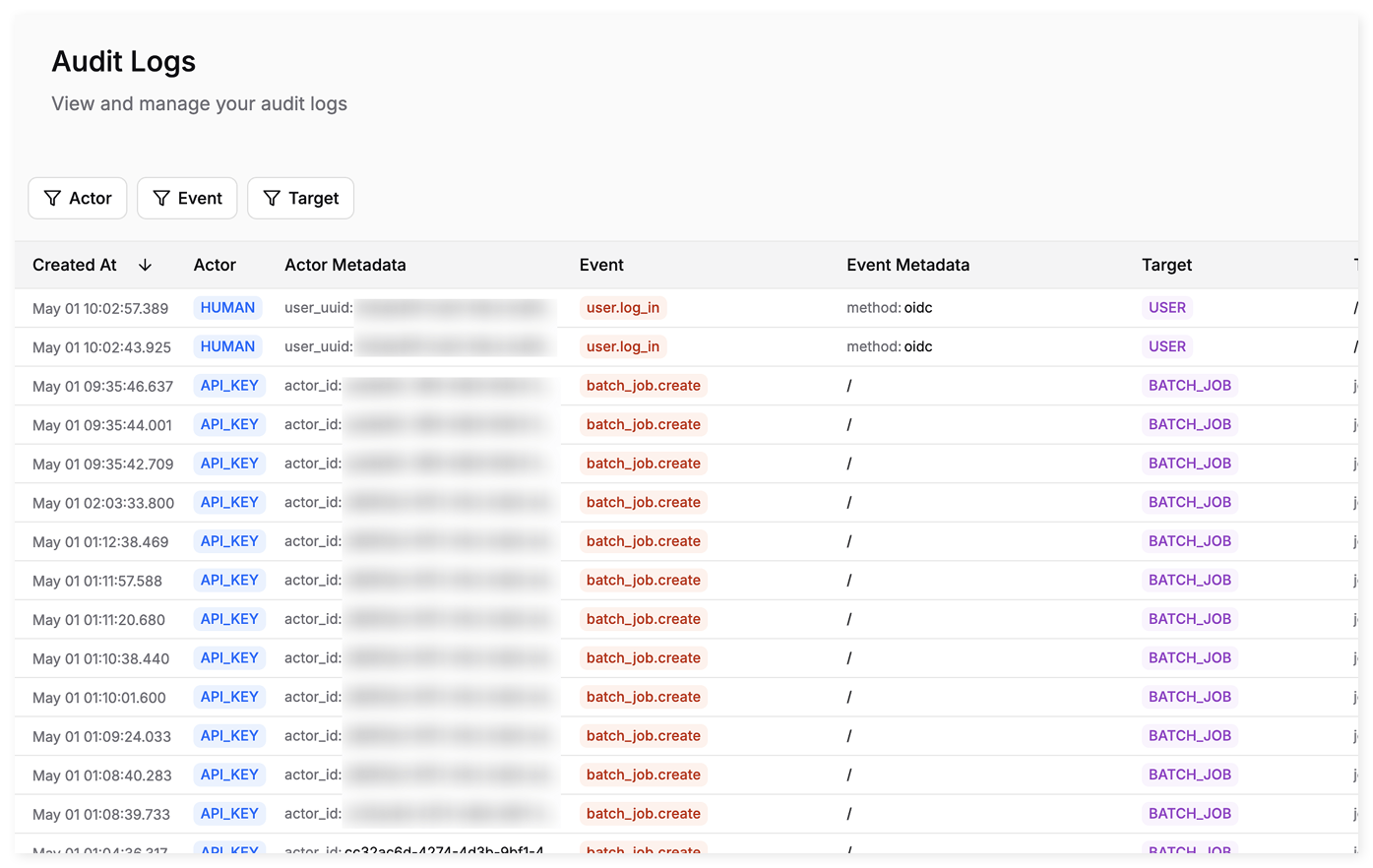1373x868 pixels.
Task: Click batch_job.create in the 09:35:46.637 row
Action: (x=644, y=386)
